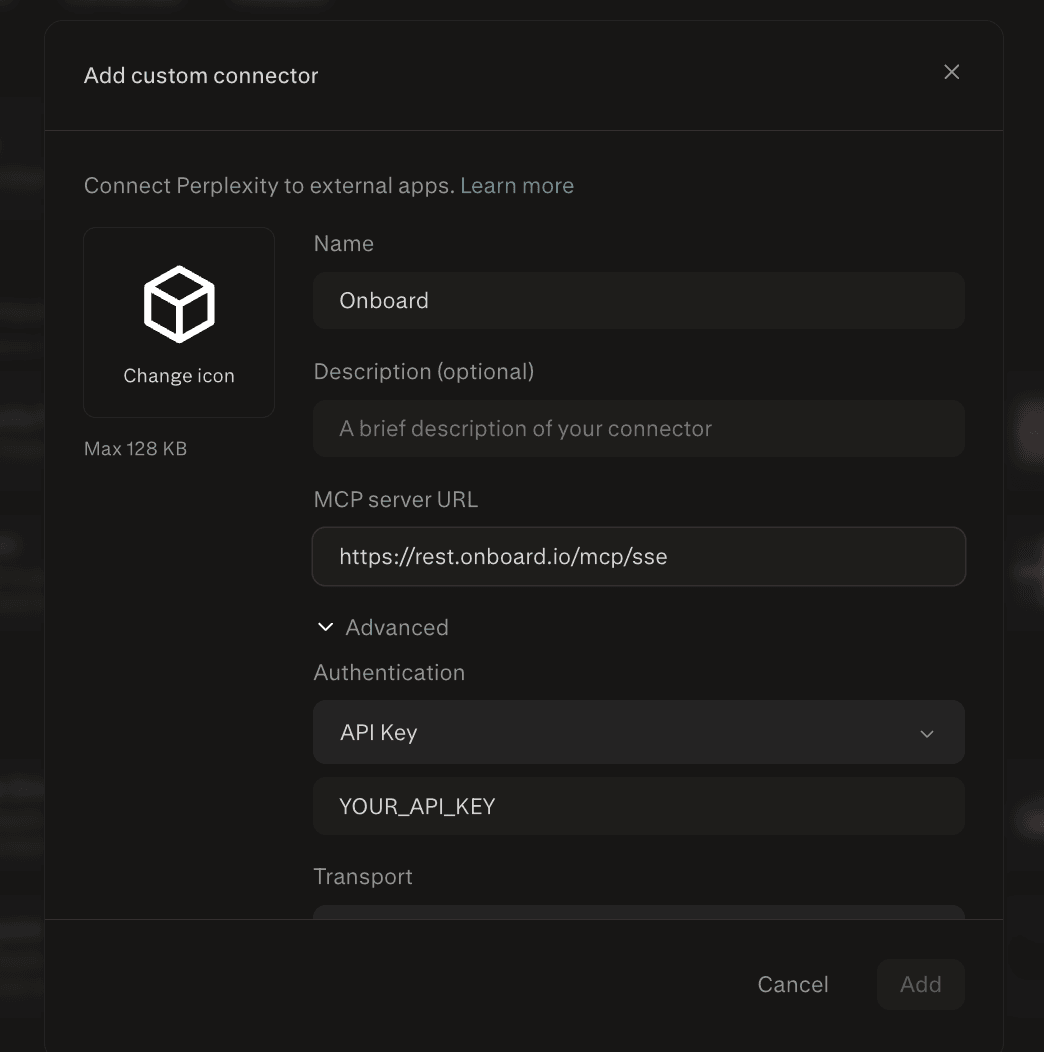The height and width of the screenshot is (1052, 1044).
Task: Close the Add custom connector dialog
Action: click(951, 72)
